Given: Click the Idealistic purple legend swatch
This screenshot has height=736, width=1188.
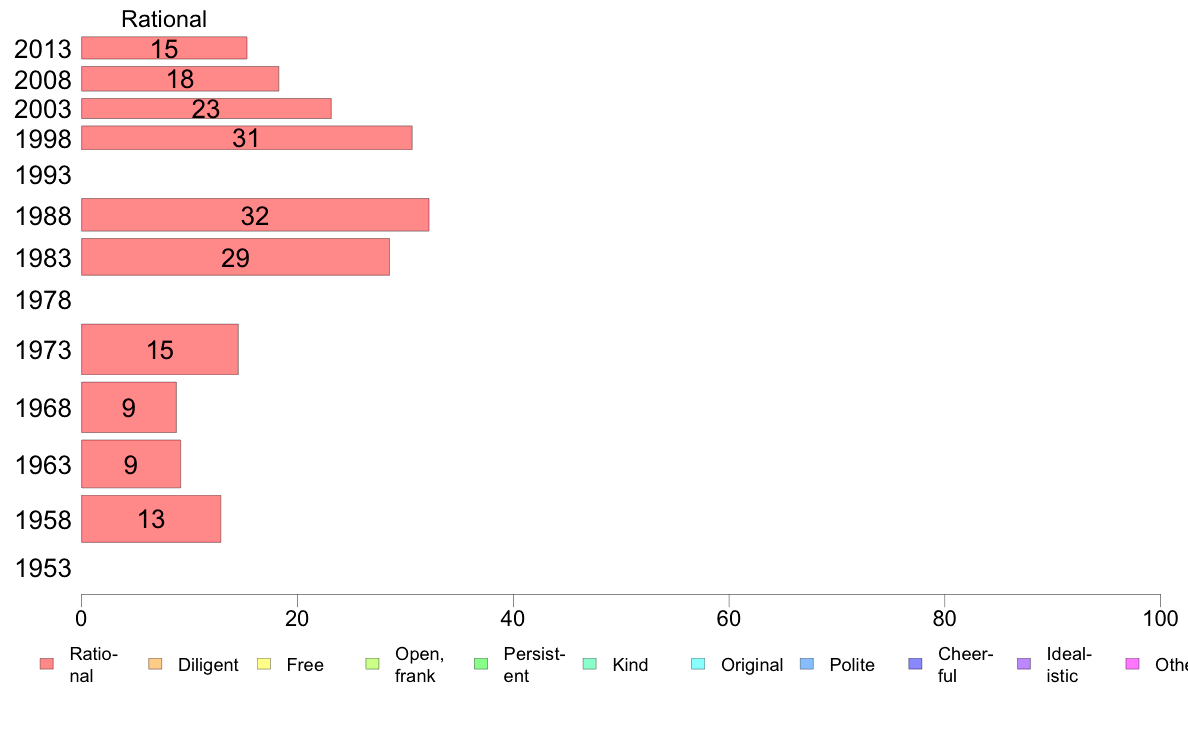Looking at the screenshot, I should (x=1024, y=664).
